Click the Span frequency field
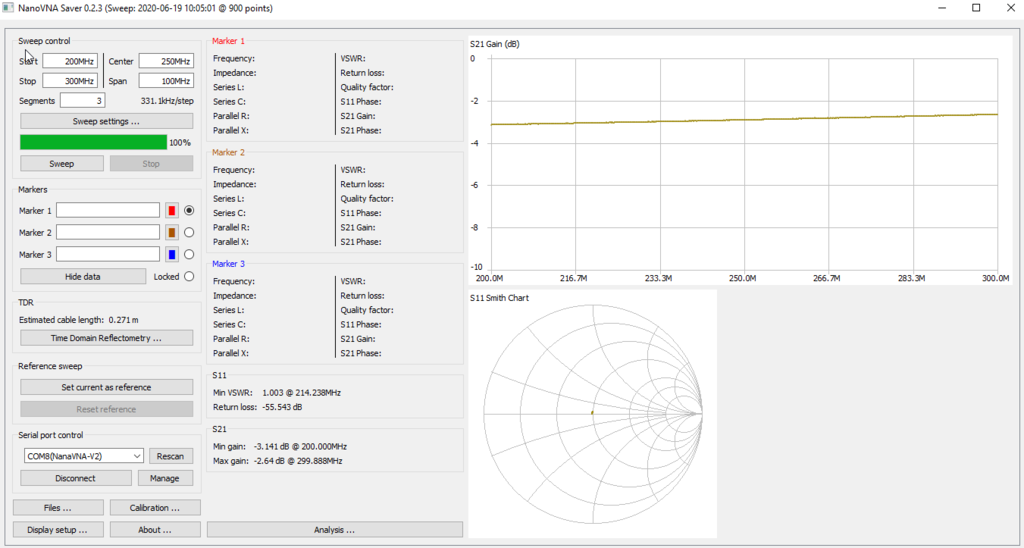Viewport: 1024px width, 548px height. click(x=166, y=81)
